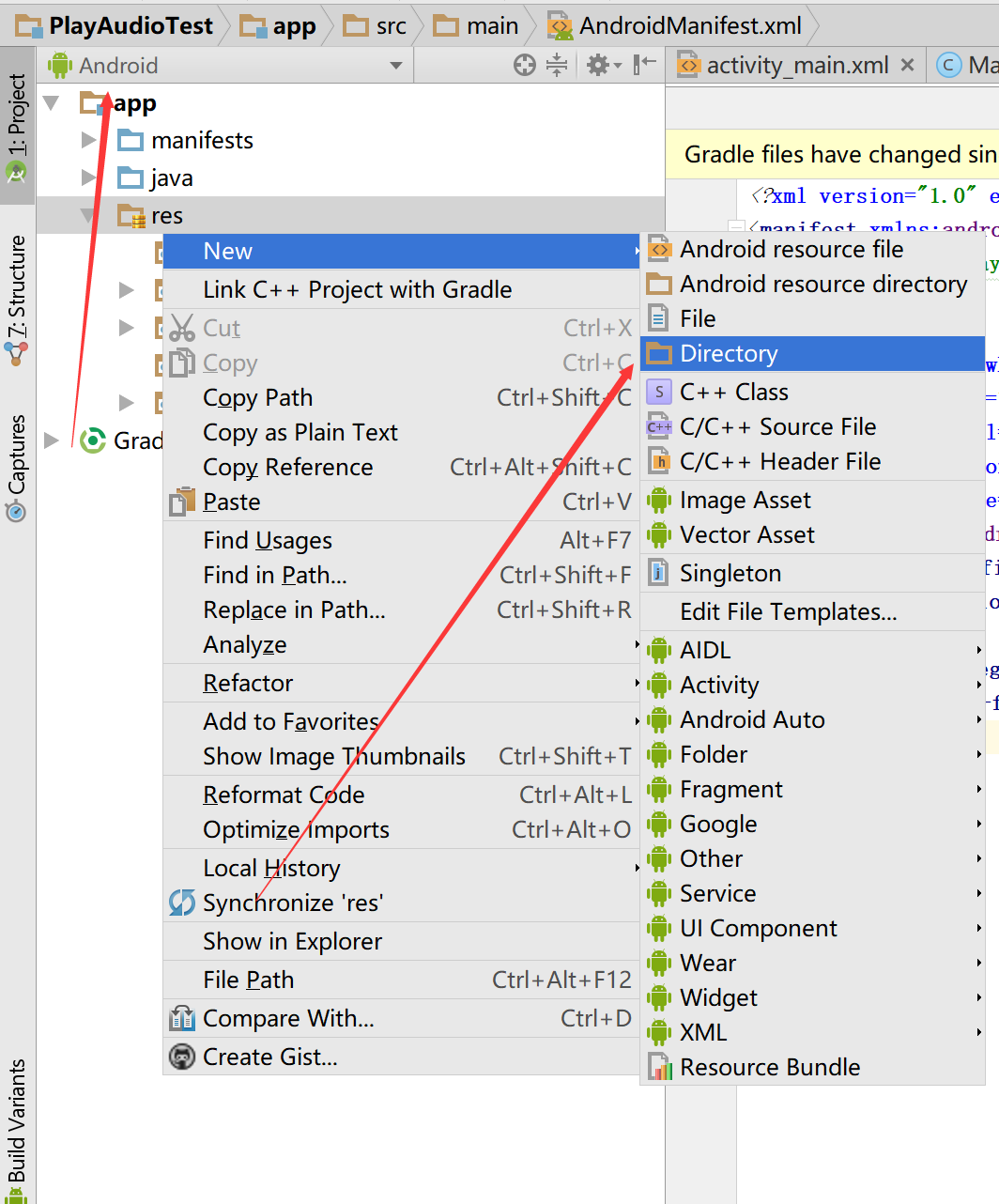
Task: Select the Fragment entry in the submenu
Action: pyautogui.click(x=731, y=789)
